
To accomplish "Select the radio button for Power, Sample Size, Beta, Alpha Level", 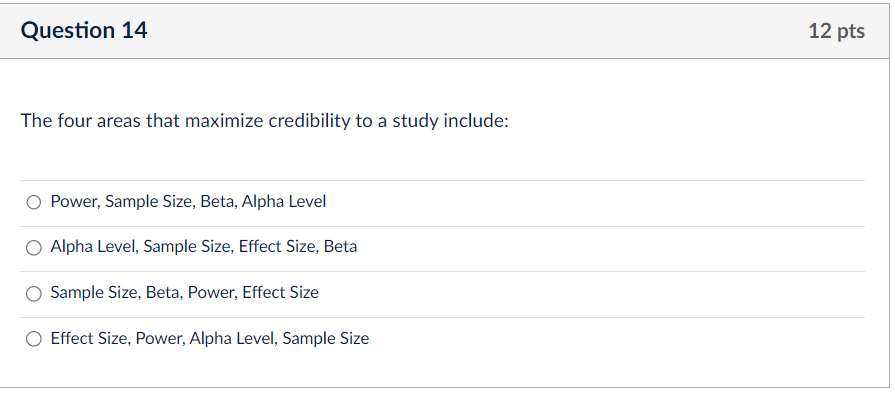I will click(x=34, y=202).
